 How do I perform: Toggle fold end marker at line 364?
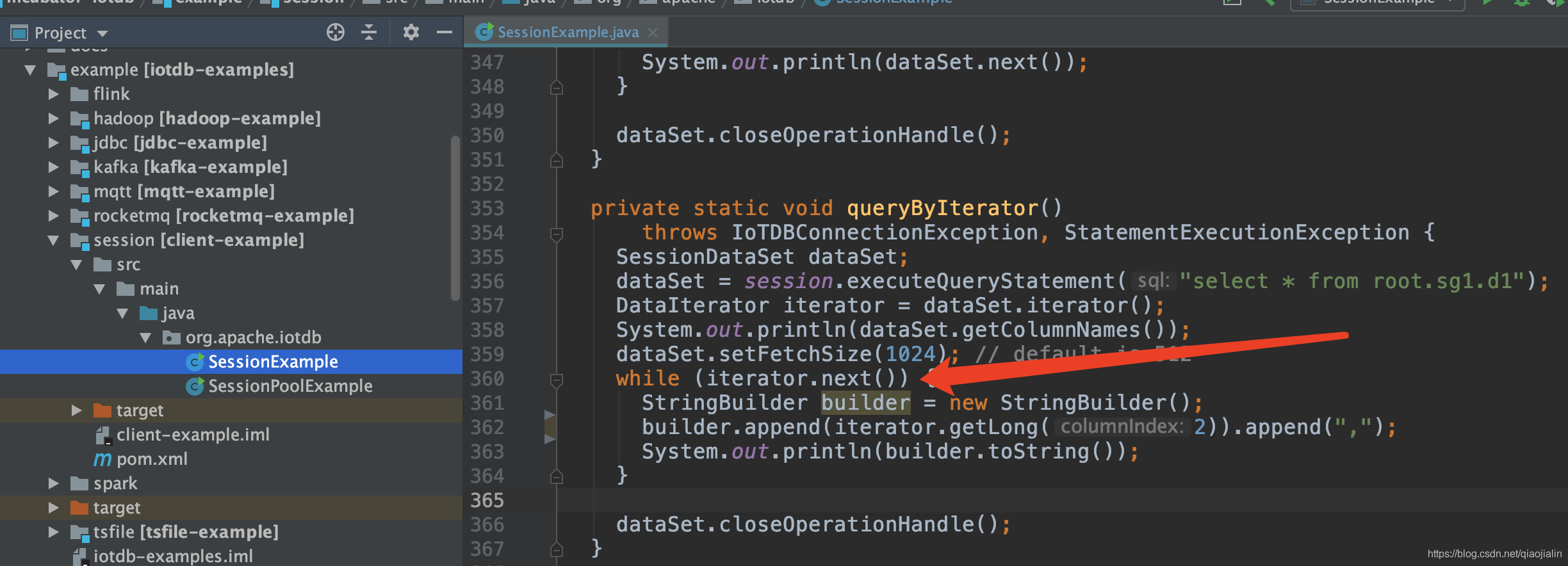point(557,476)
